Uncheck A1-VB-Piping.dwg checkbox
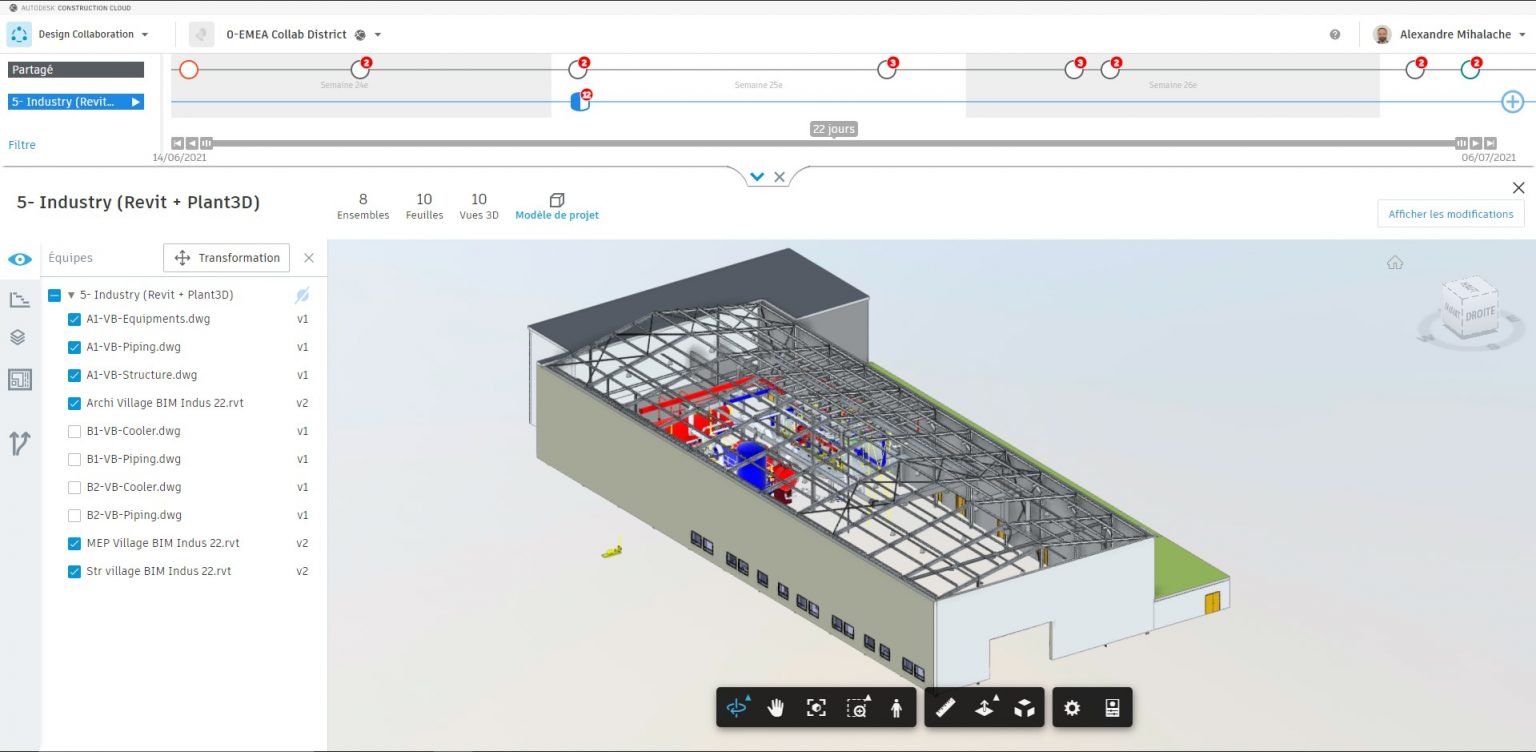 (x=74, y=347)
